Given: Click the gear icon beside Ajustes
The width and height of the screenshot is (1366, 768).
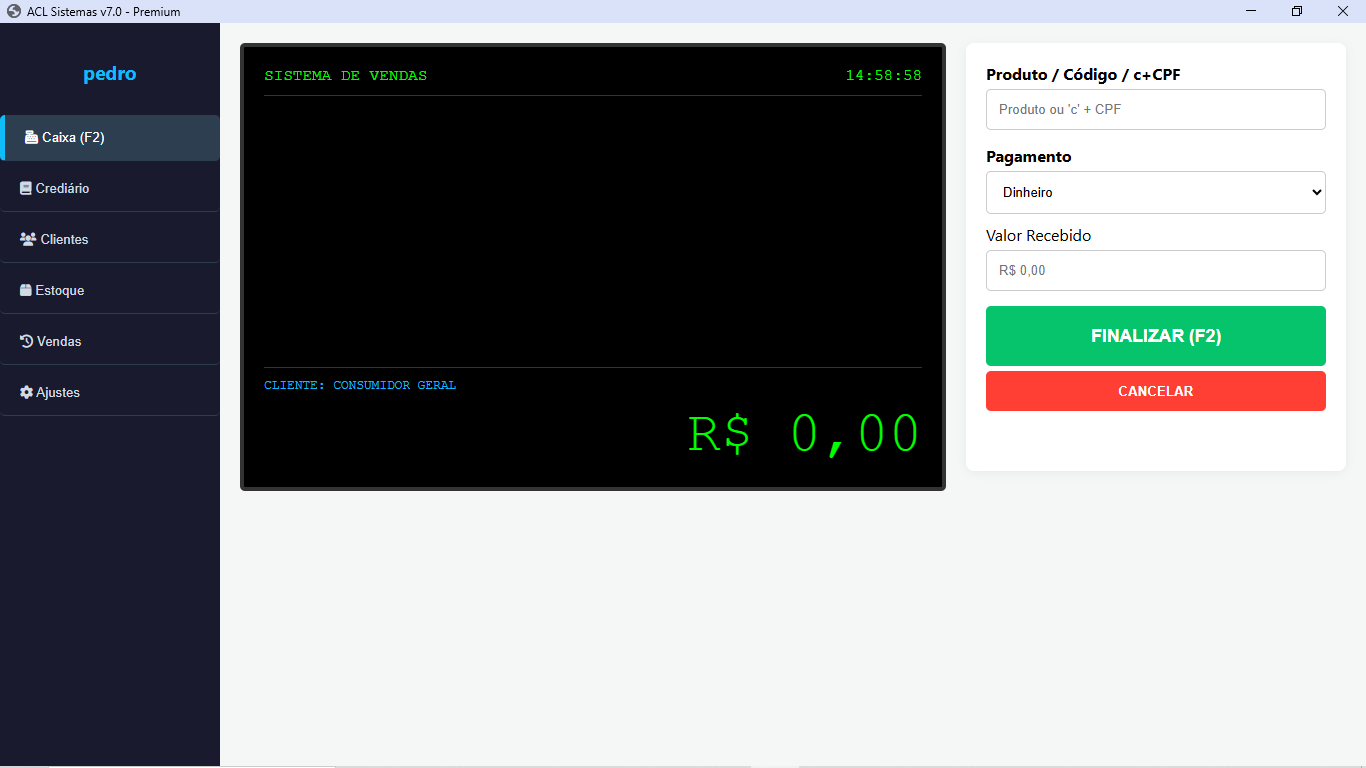Looking at the screenshot, I should click(x=26, y=392).
